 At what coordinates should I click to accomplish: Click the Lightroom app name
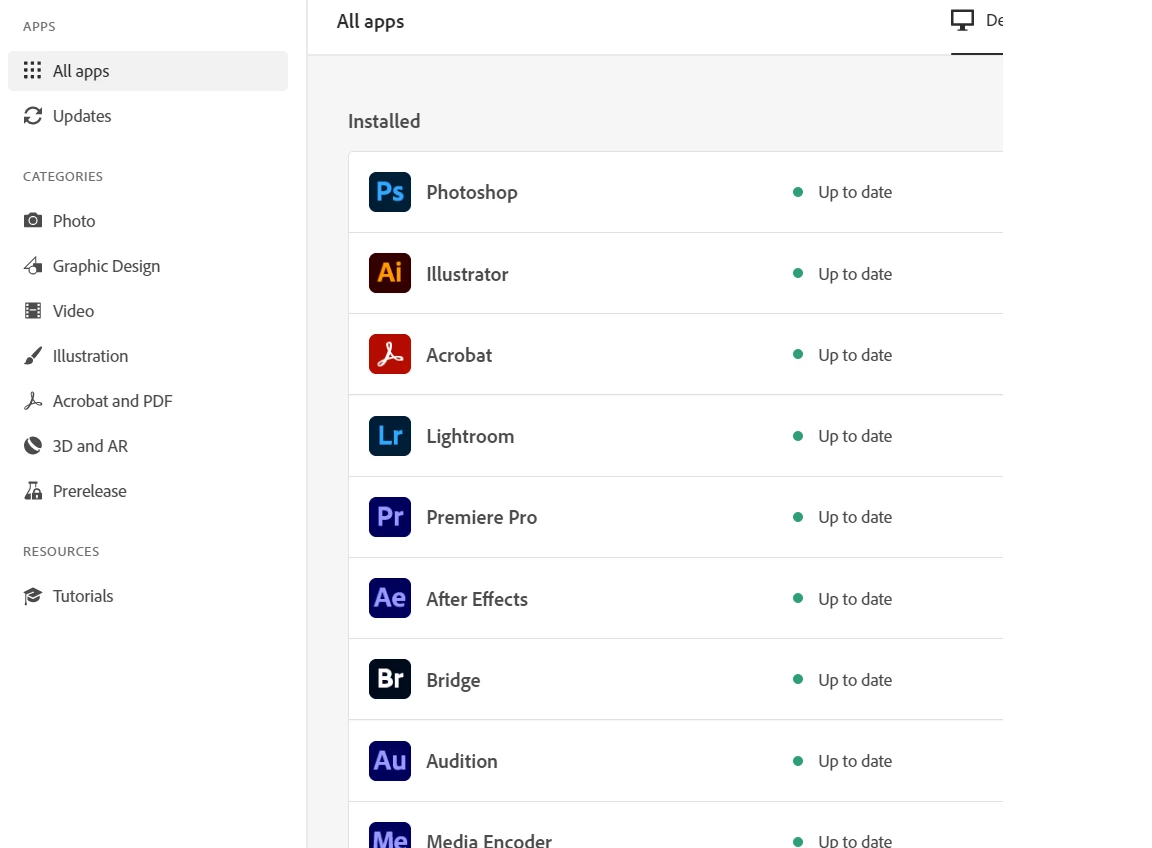coord(470,436)
